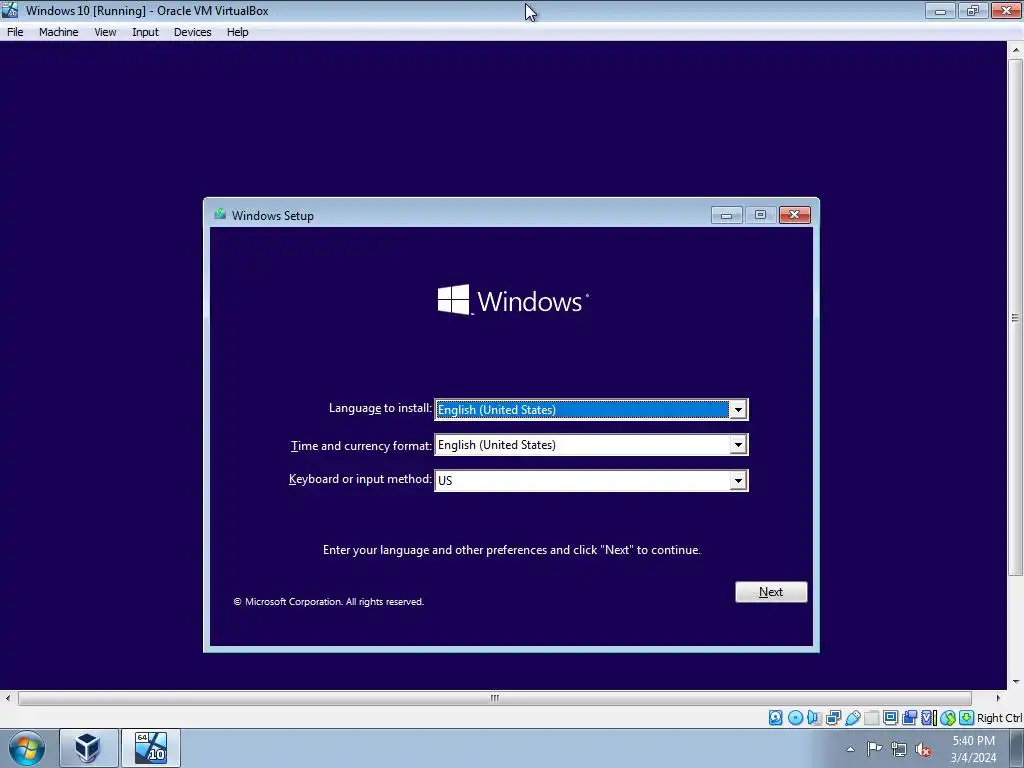
Task: Open the Action Center flag icon
Action: click(874, 749)
